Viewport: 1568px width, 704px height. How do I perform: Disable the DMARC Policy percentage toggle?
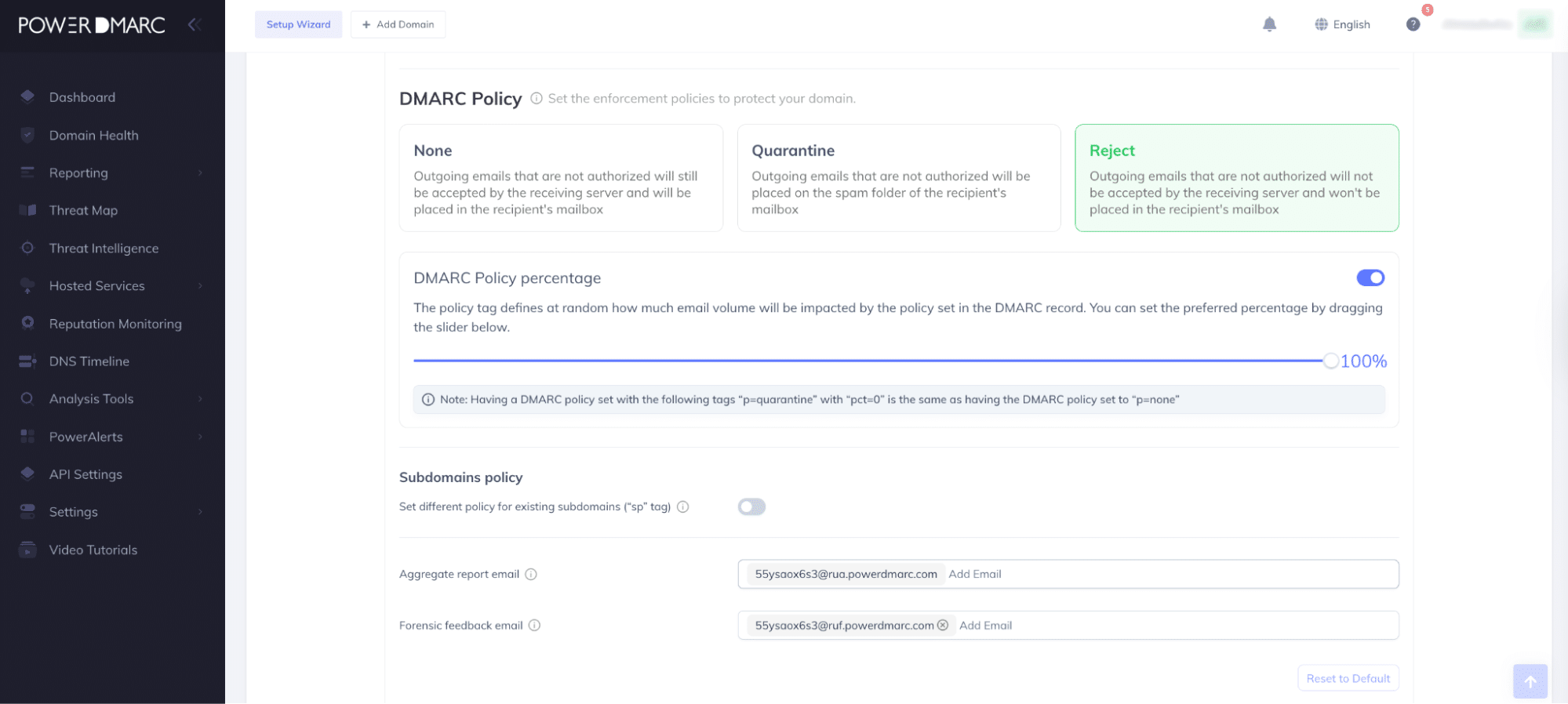point(1370,278)
